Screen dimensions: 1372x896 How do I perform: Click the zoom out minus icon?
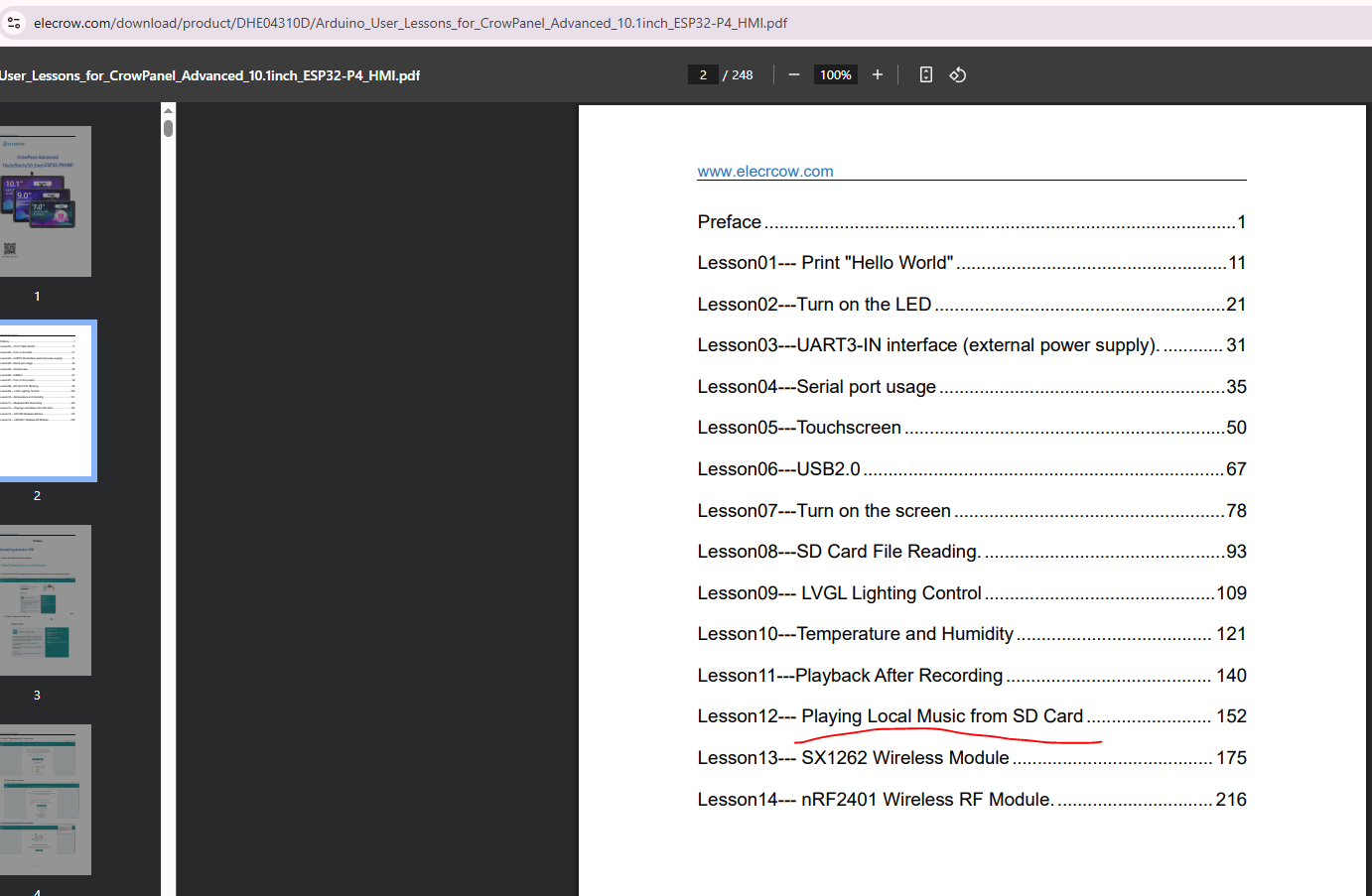tap(793, 75)
